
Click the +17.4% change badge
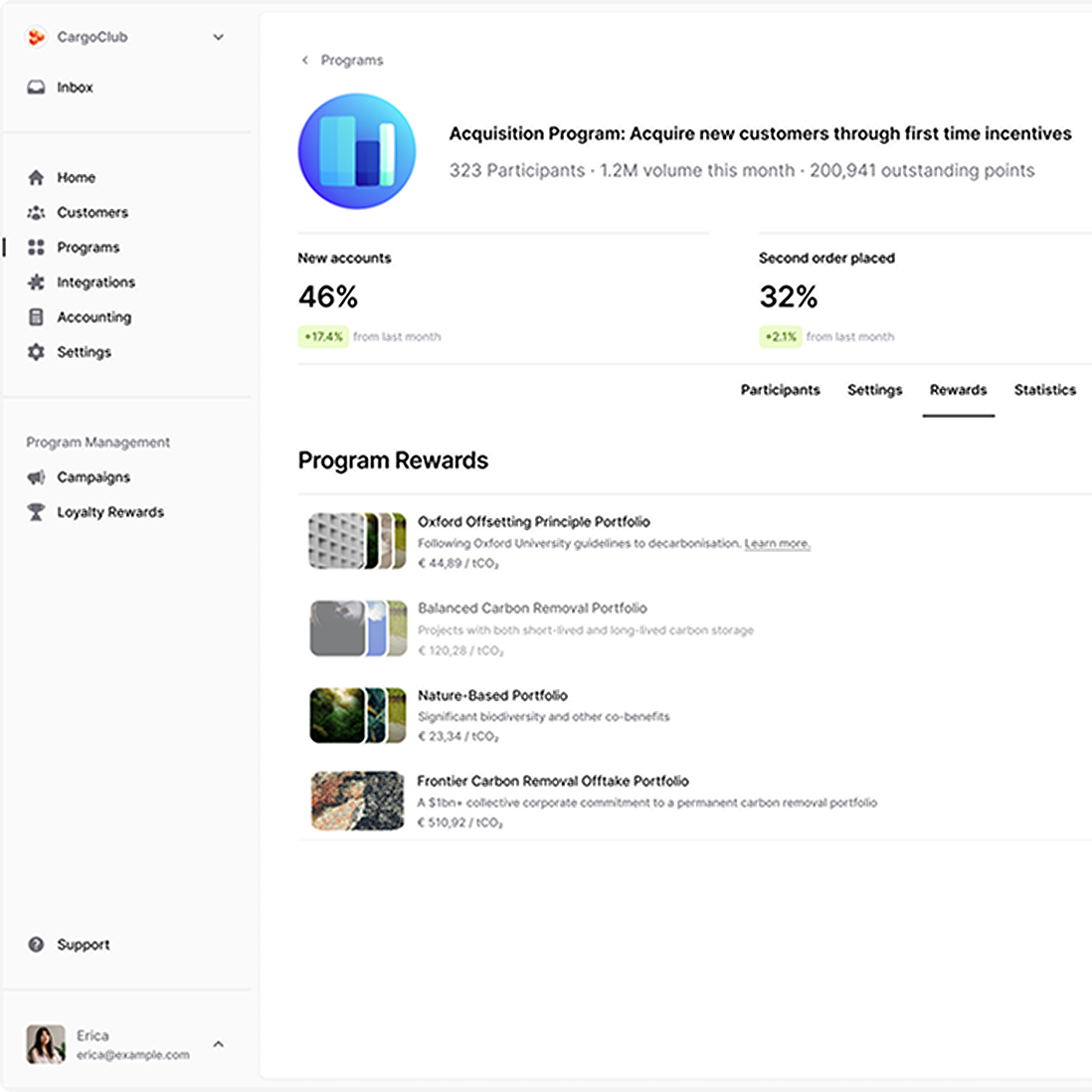coord(324,336)
